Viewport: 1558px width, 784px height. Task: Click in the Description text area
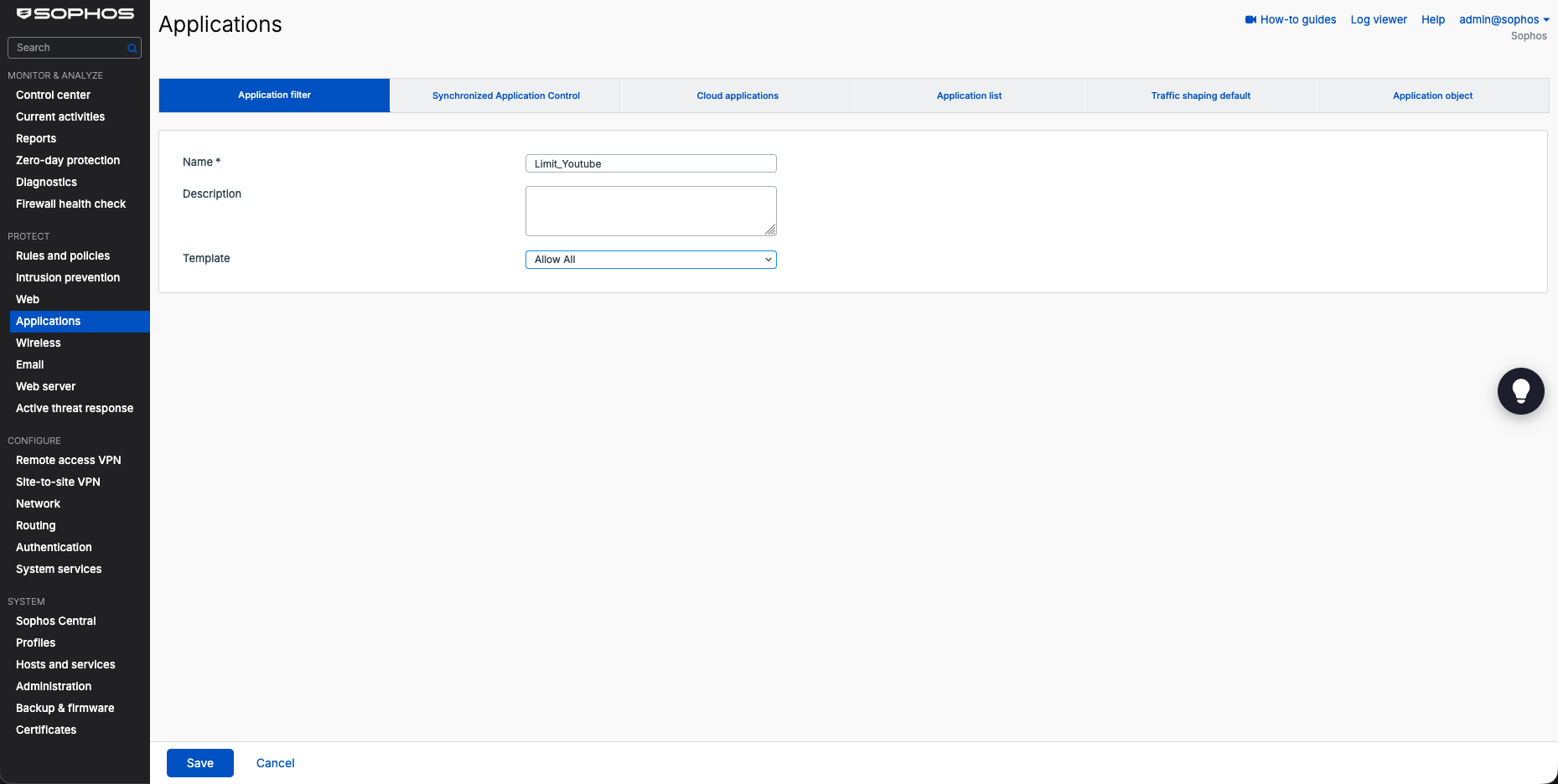tap(651, 211)
